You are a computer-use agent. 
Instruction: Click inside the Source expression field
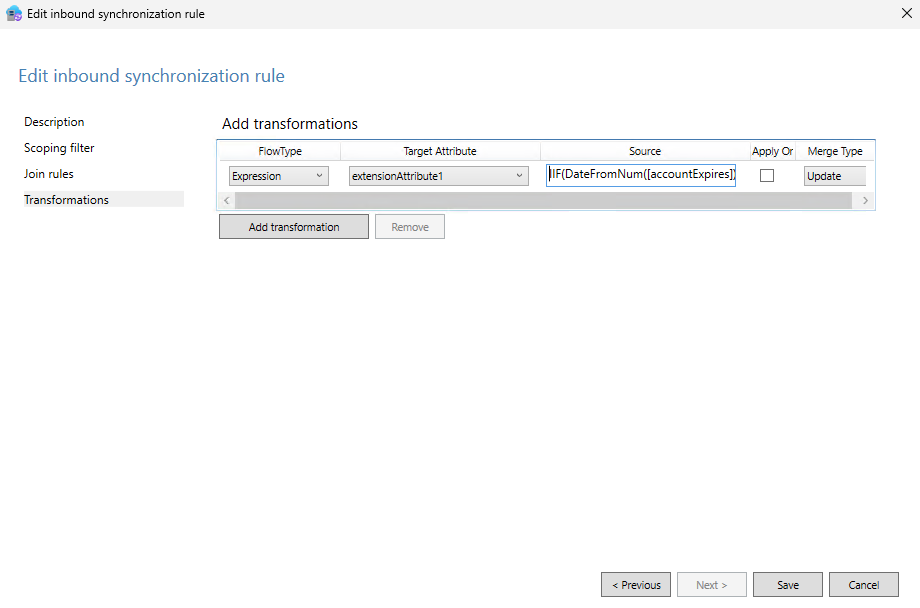640,174
